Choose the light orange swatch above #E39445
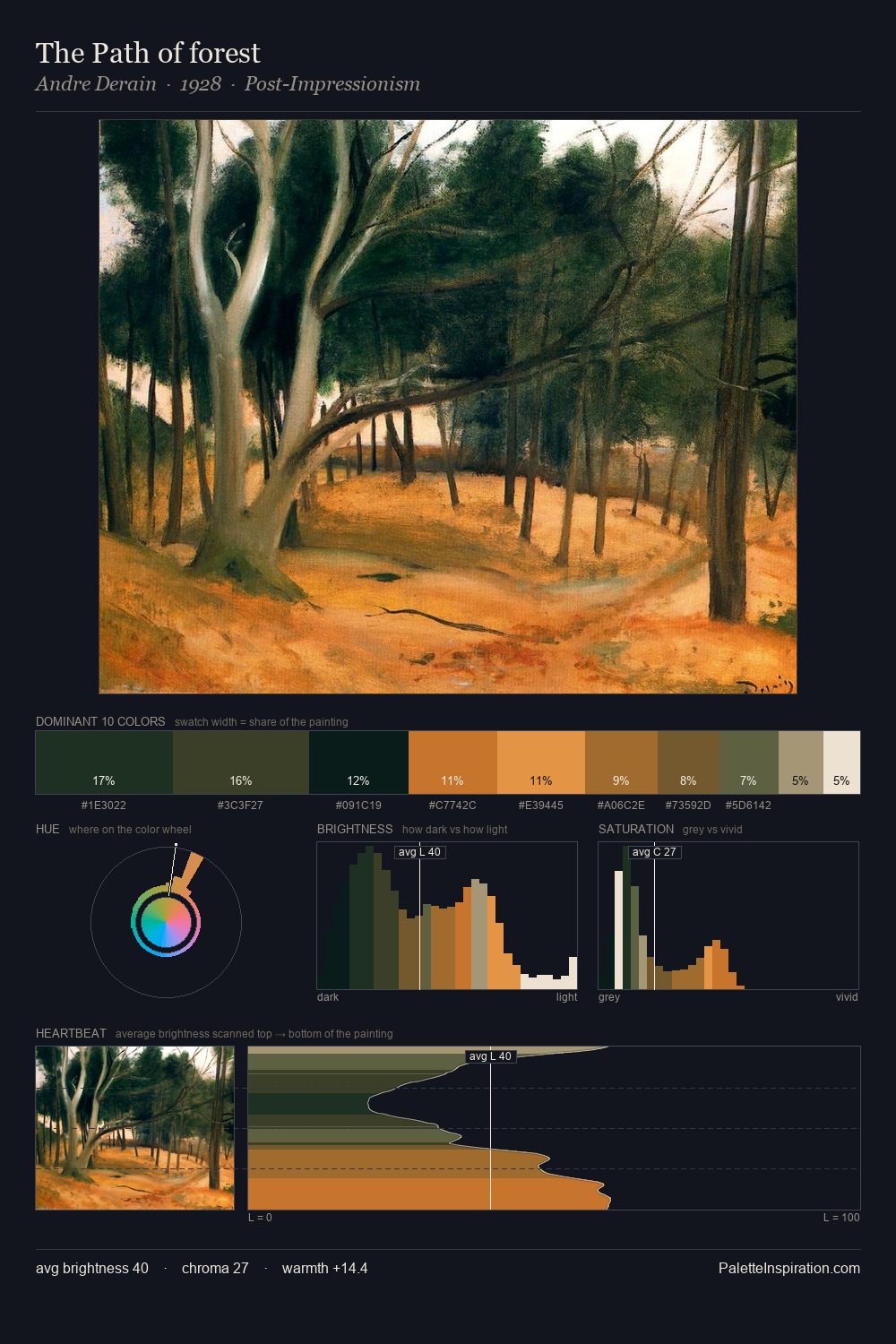 (541, 762)
